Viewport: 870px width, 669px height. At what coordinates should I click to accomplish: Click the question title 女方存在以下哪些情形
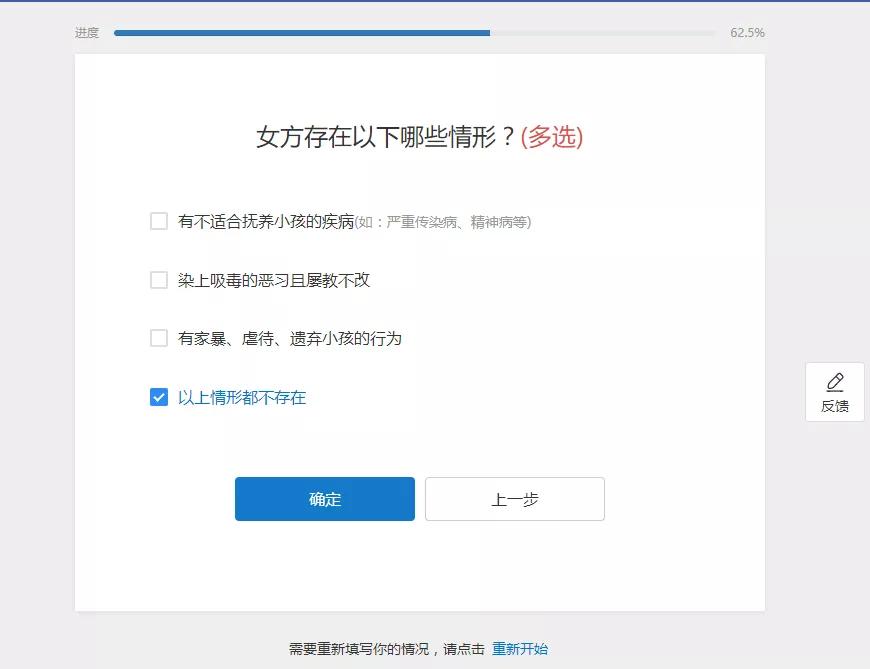click(390, 137)
